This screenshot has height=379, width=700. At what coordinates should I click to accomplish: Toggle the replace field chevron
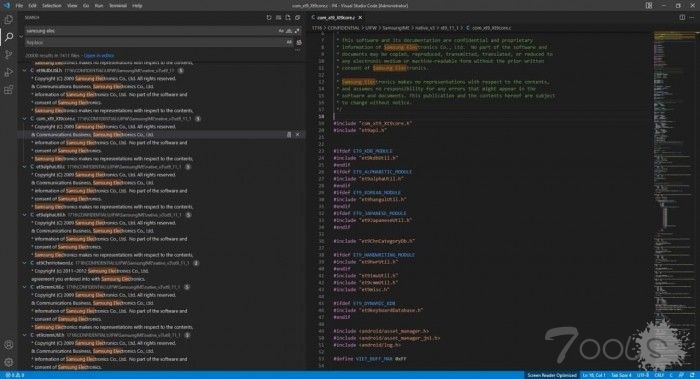(x=21, y=37)
